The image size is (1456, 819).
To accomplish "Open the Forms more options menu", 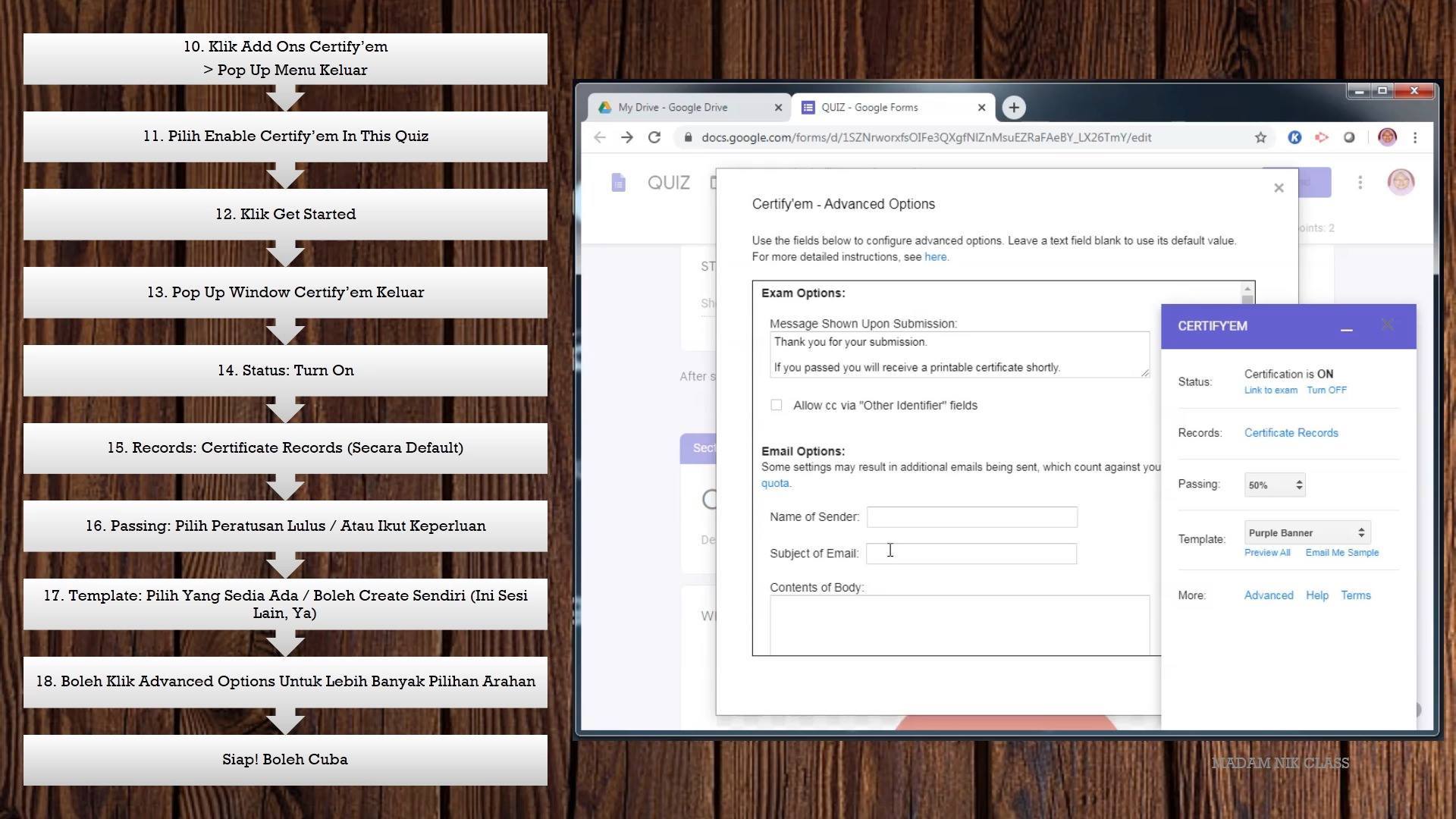I will (1360, 183).
